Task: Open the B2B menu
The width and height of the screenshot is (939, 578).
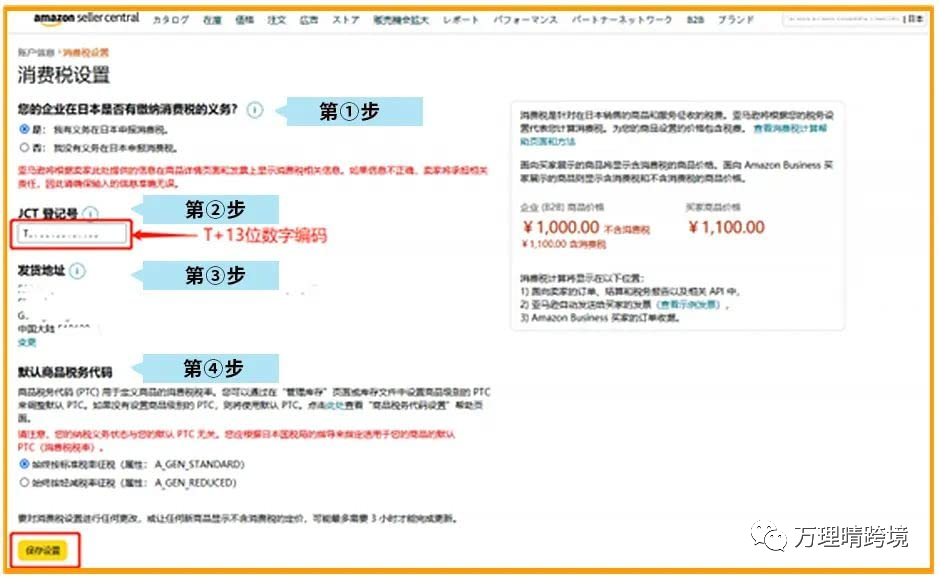Action: tap(695, 20)
